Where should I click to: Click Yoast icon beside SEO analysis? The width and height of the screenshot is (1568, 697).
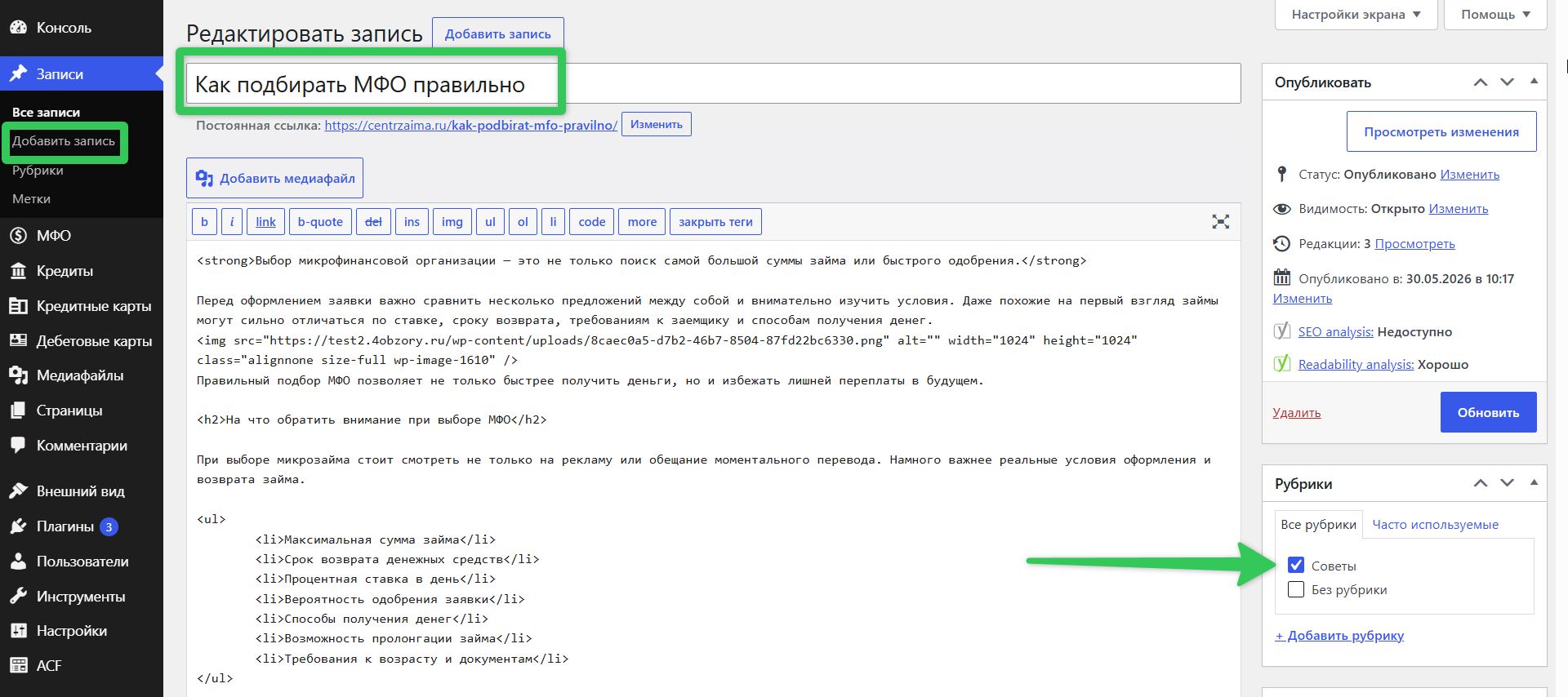(x=1282, y=331)
